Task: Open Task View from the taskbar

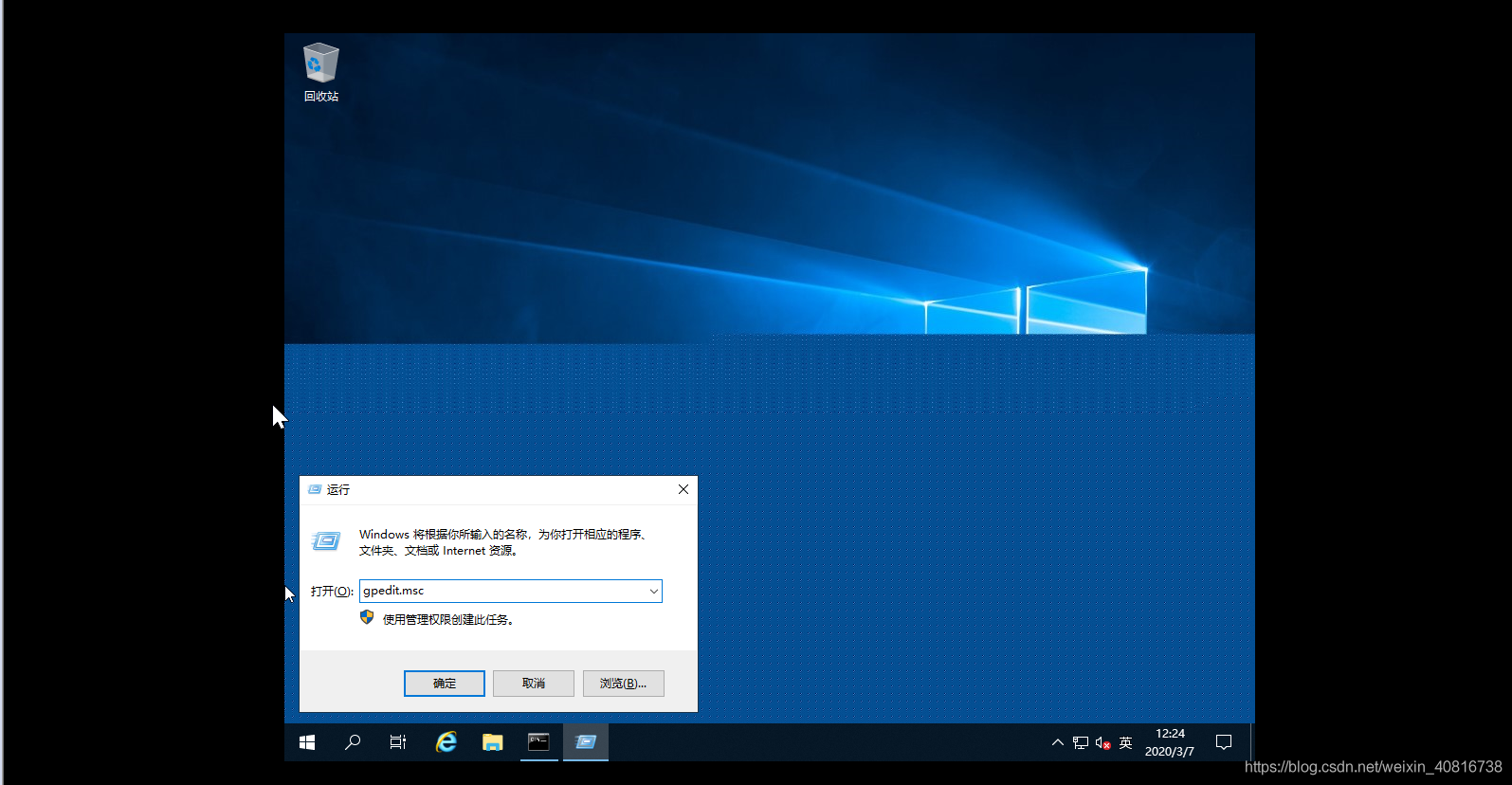Action: [398, 742]
